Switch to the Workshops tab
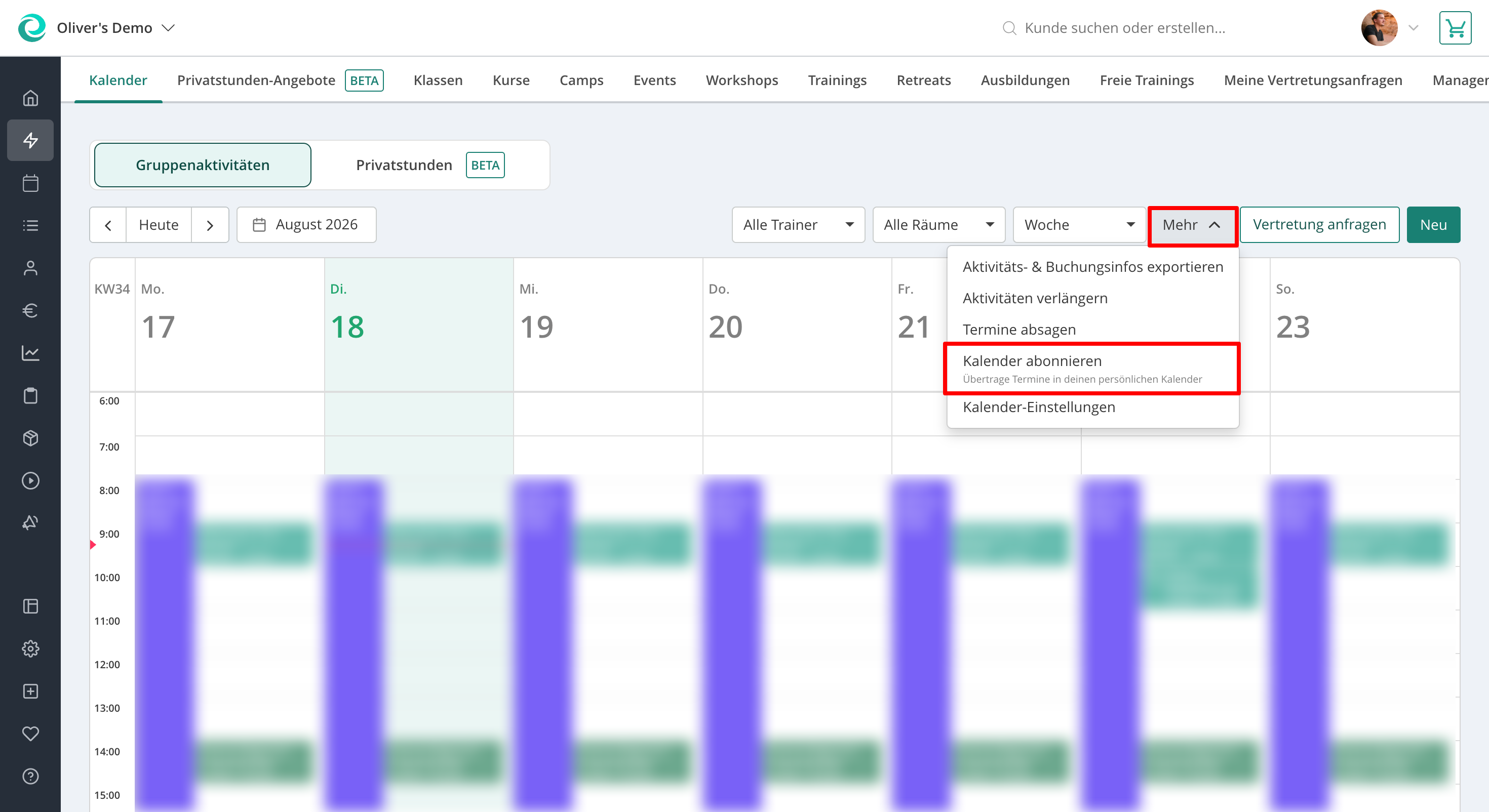 click(x=741, y=80)
